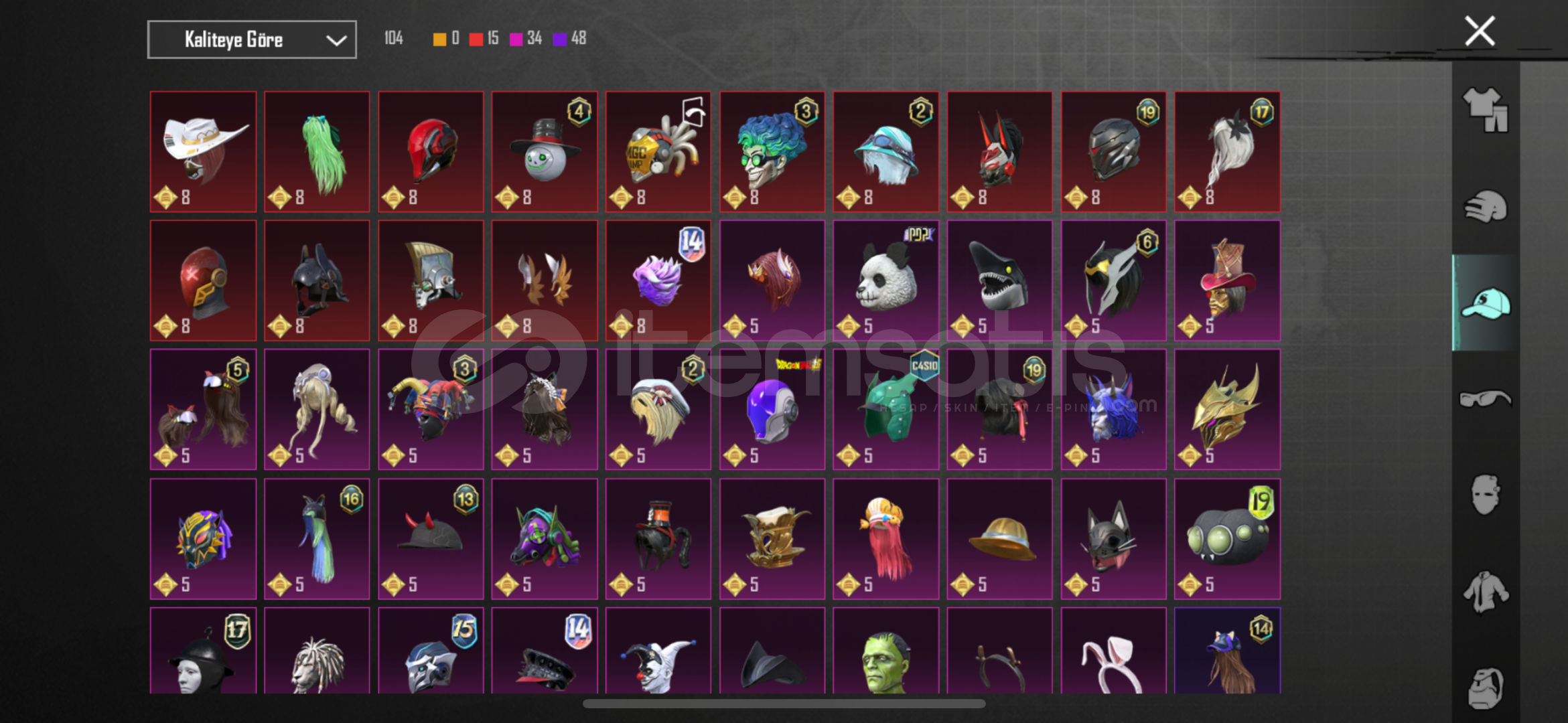Image resolution: width=1568 pixels, height=723 pixels.
Task: Select the Frankenstein green head mask
Action: [885, 651]
